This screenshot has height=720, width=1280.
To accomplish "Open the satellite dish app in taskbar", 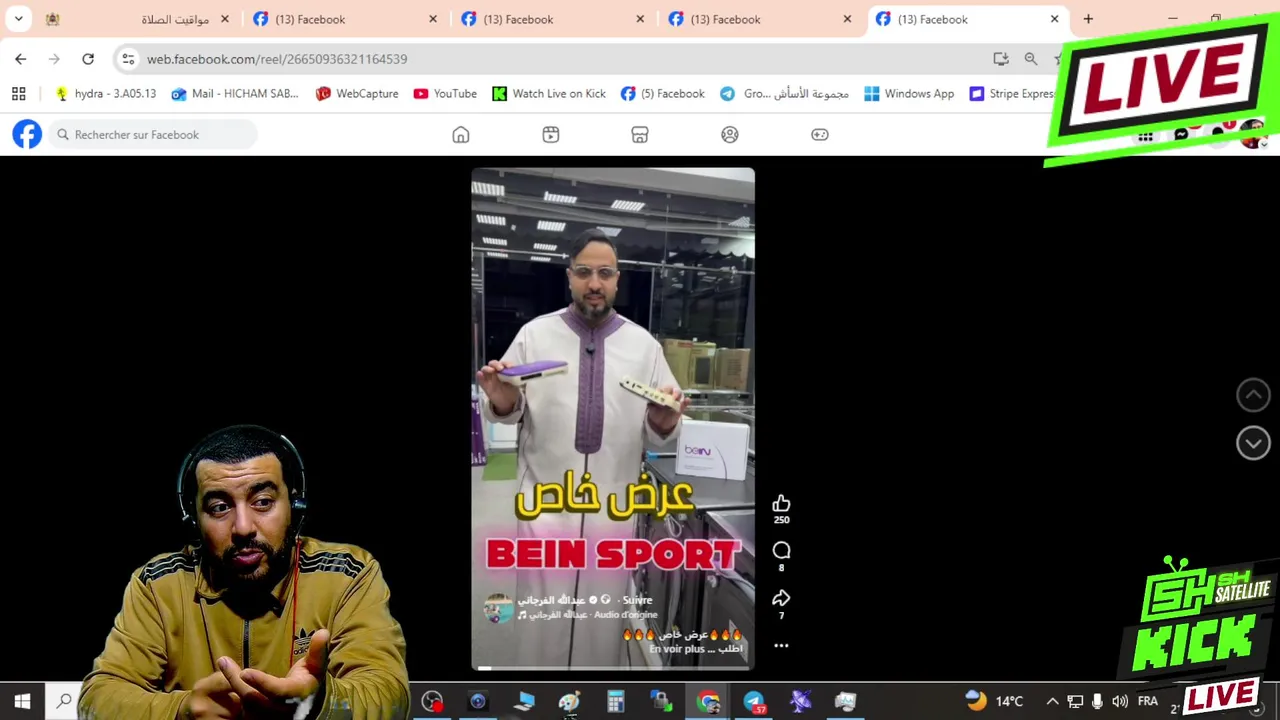I will pos(800,702).
